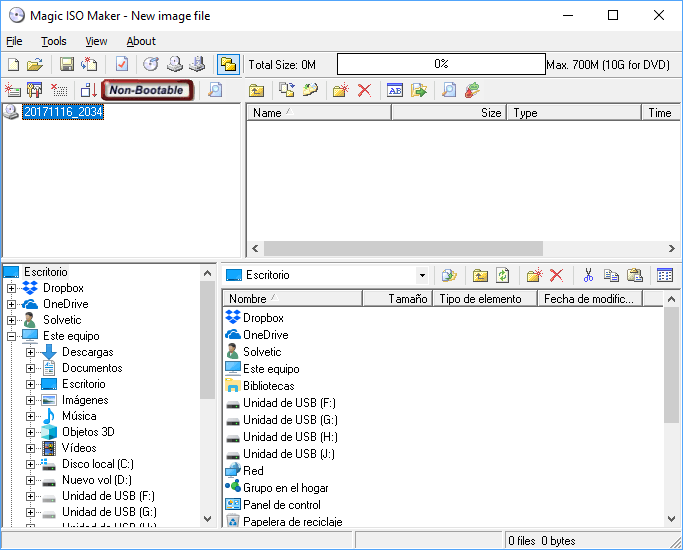This screenshot has height=550, width=683.
Task: Click the Cut scissors icon
Action: point(588,275)
